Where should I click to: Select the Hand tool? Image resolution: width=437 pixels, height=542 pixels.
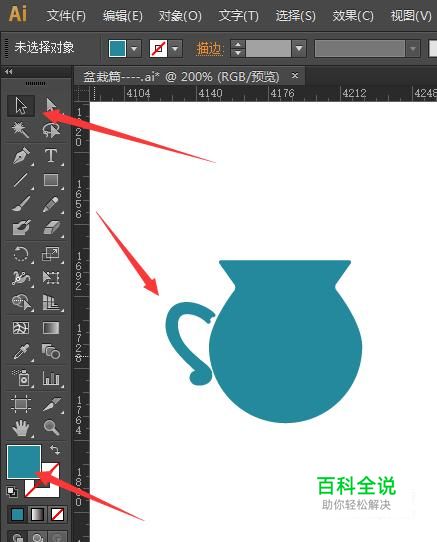pos(21,428)
